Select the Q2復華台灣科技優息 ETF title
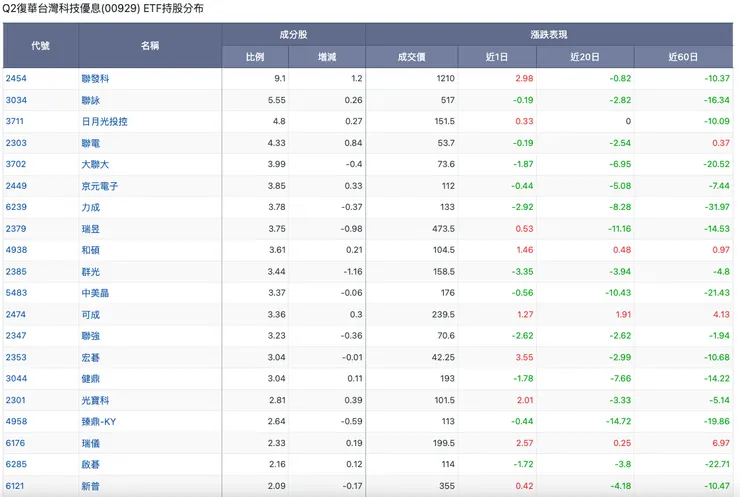Screen dimensions: 740x497 tap(103, 8)
